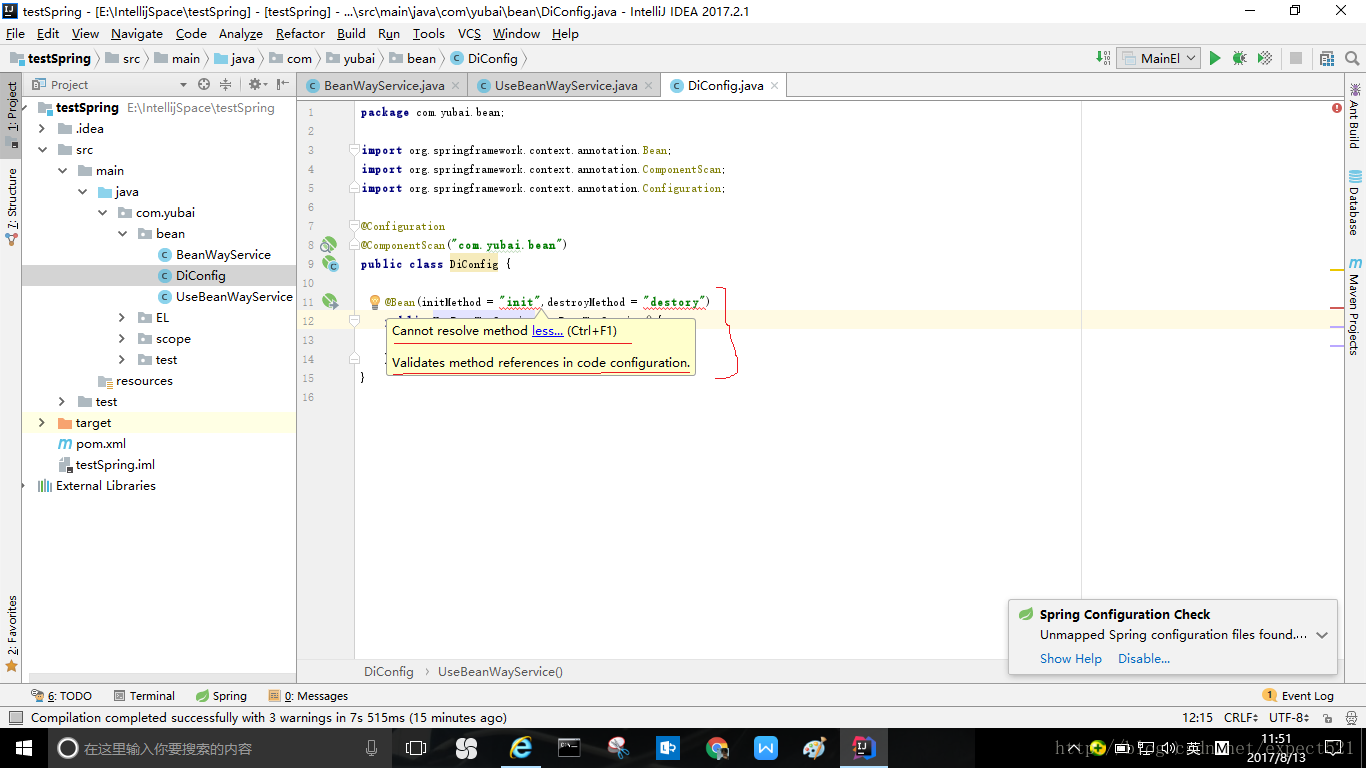Click the gutter icon next to line 8

point(328,245)
